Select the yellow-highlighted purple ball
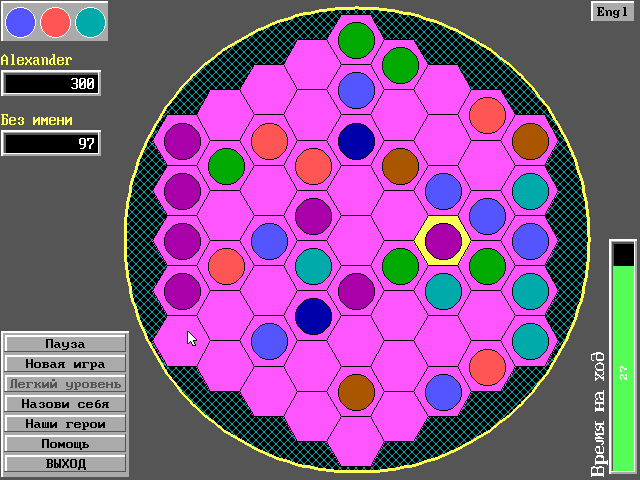640x480 pixels. (x=443, y=241)
